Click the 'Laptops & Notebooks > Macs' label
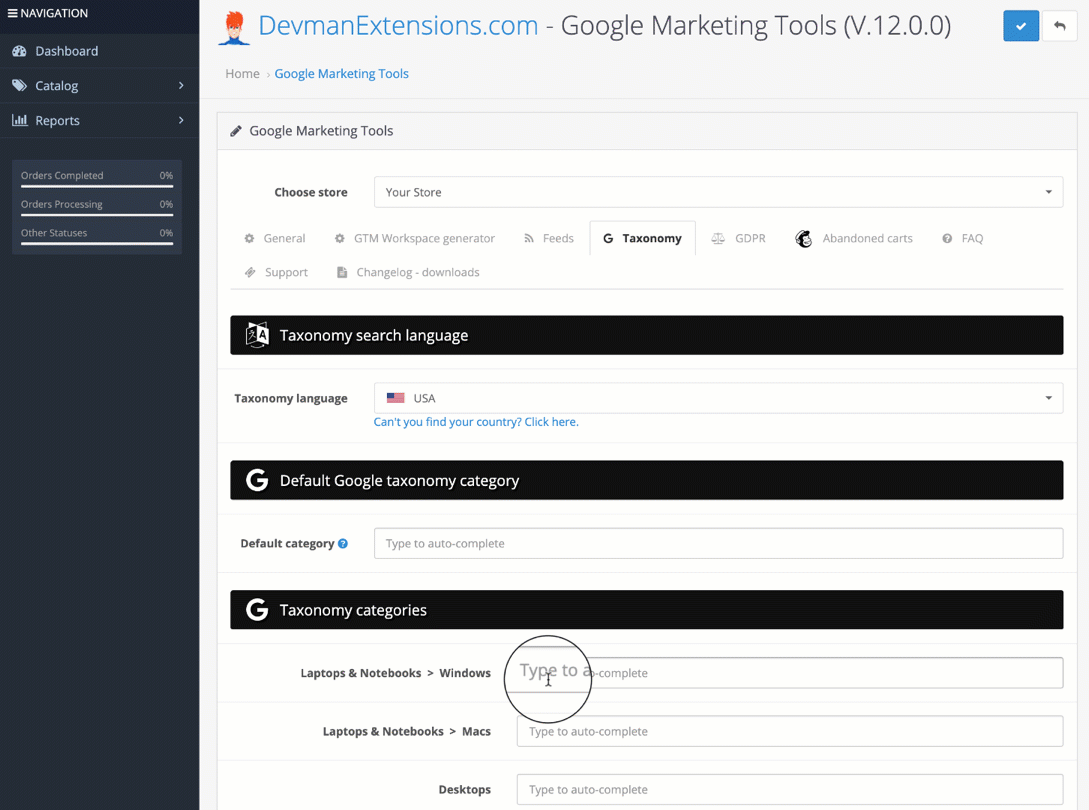Image resolution: width=1089 pixels, height=810 pixels. (407, 732)
